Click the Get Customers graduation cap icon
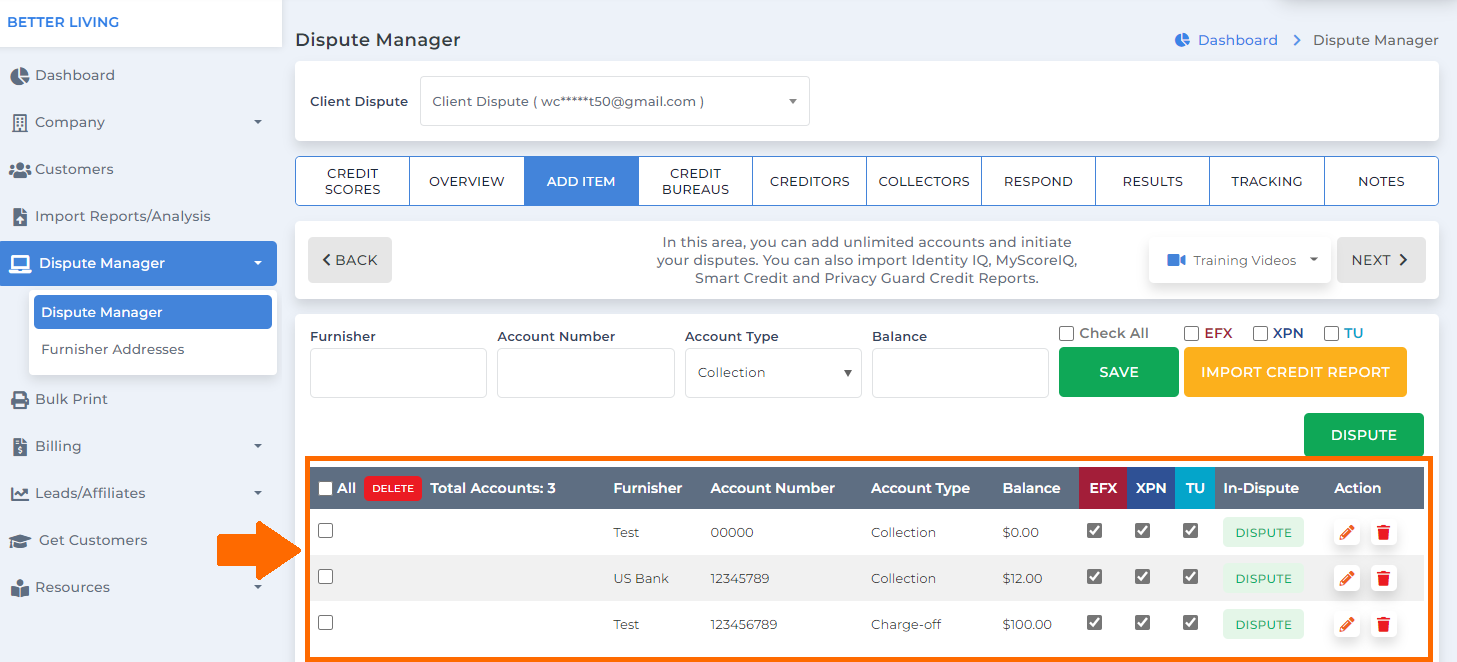The image size is (1457, 662). pos(20,541)
